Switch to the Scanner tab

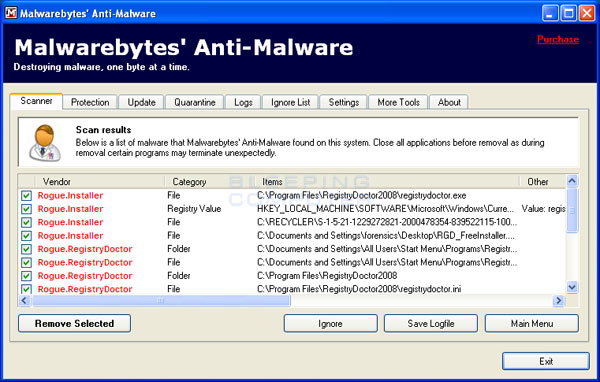click(36, 101)
